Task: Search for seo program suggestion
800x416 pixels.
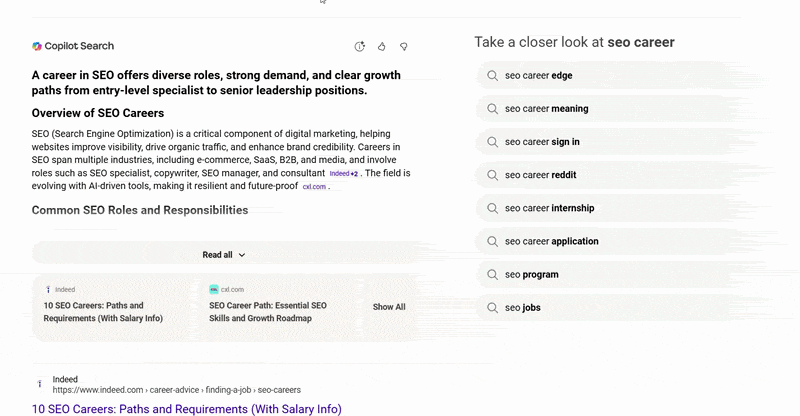Action: 607,275
